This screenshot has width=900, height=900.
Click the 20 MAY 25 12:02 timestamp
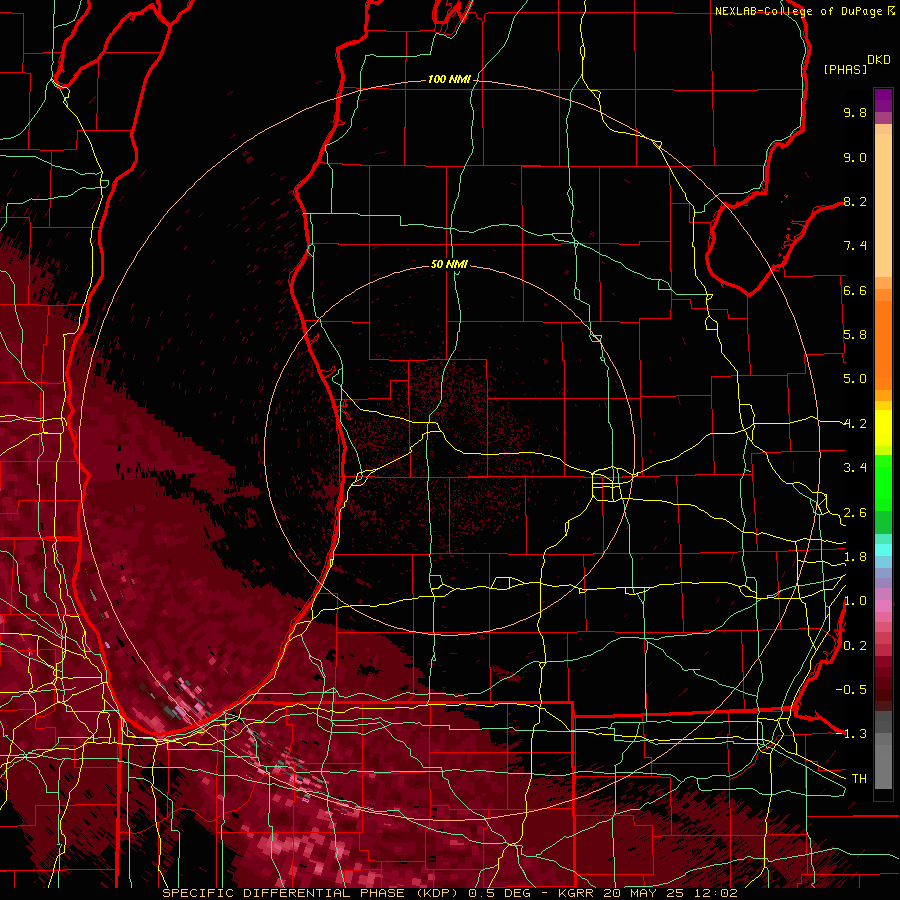670,893
